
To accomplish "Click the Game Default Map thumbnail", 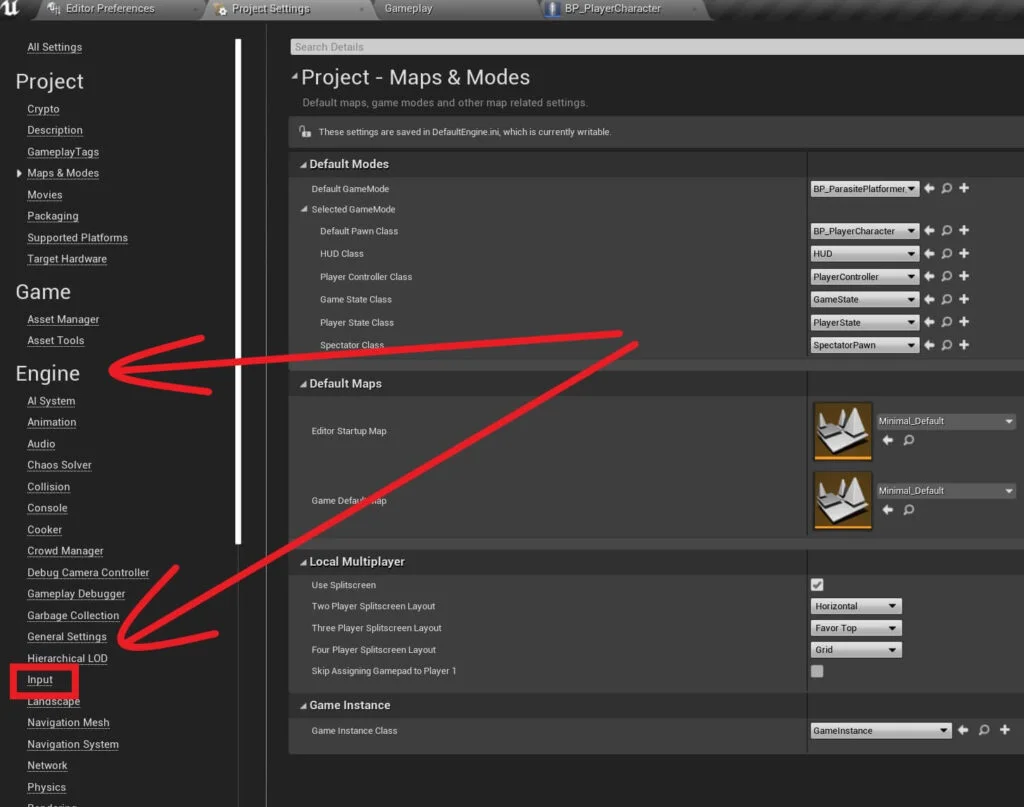I will 842,500.
